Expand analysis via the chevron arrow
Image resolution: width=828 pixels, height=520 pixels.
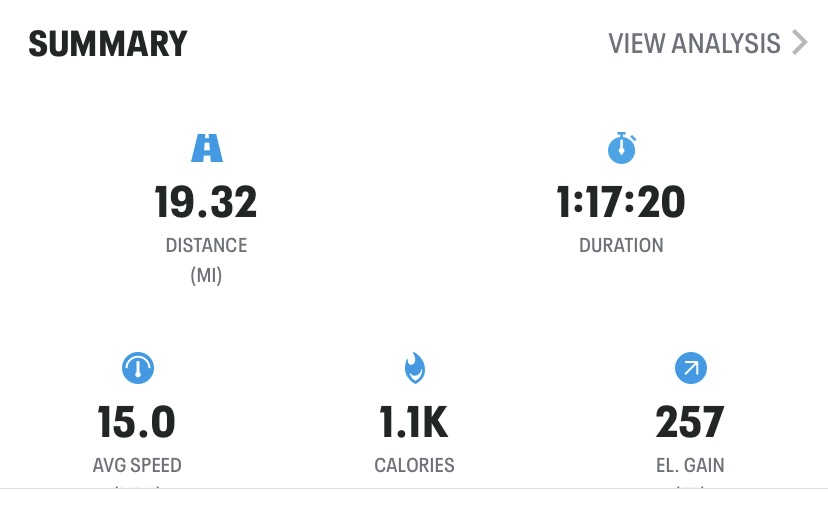(x=800, y=43)
